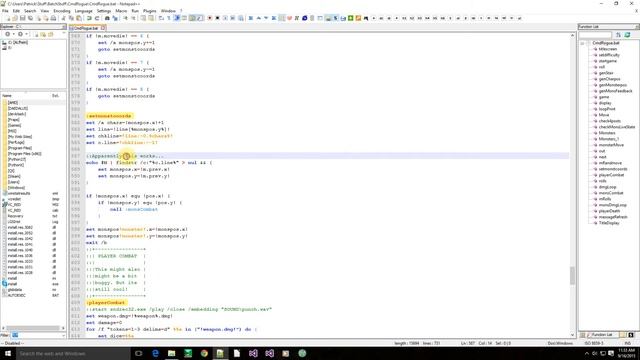Select the AUTOEXEC file in Explorer
640x360 pixels.
coord(16,295)
